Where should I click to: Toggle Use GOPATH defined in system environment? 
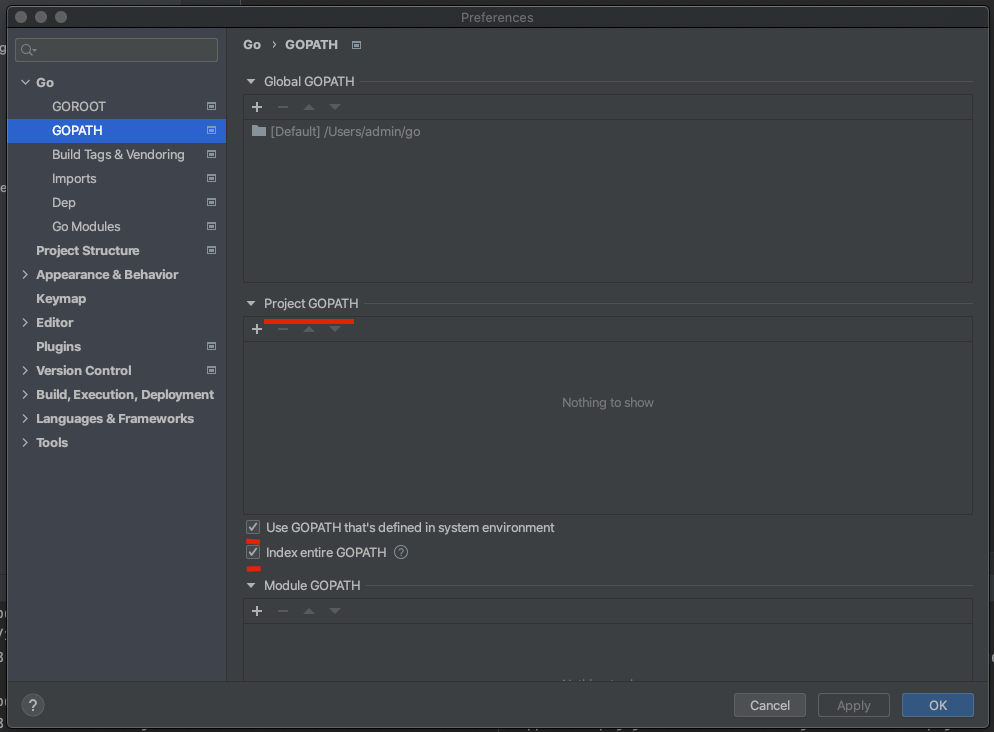pyautogui.click(x=253, y=527)
